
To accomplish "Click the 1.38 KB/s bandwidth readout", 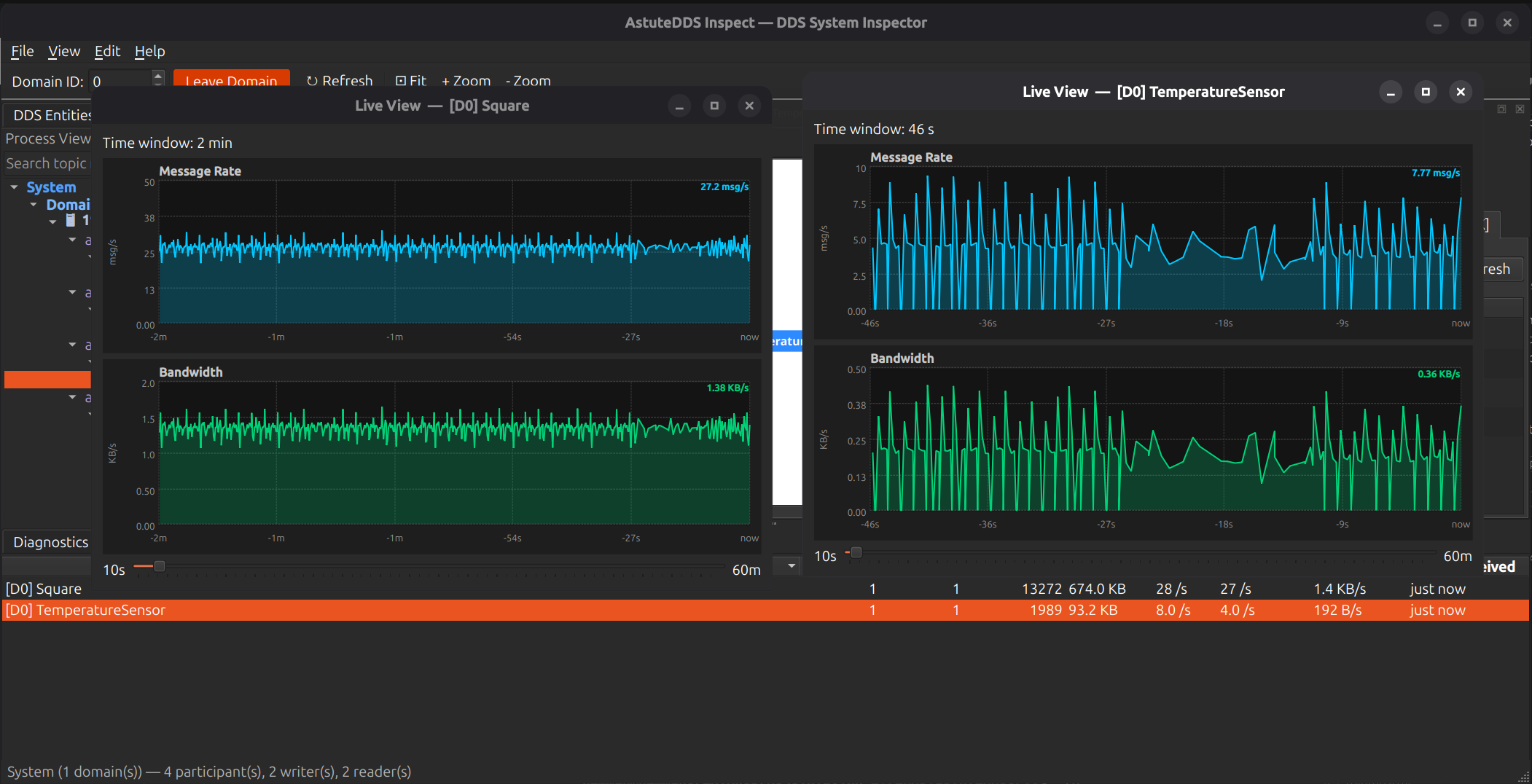I will [x=727, y=388].
